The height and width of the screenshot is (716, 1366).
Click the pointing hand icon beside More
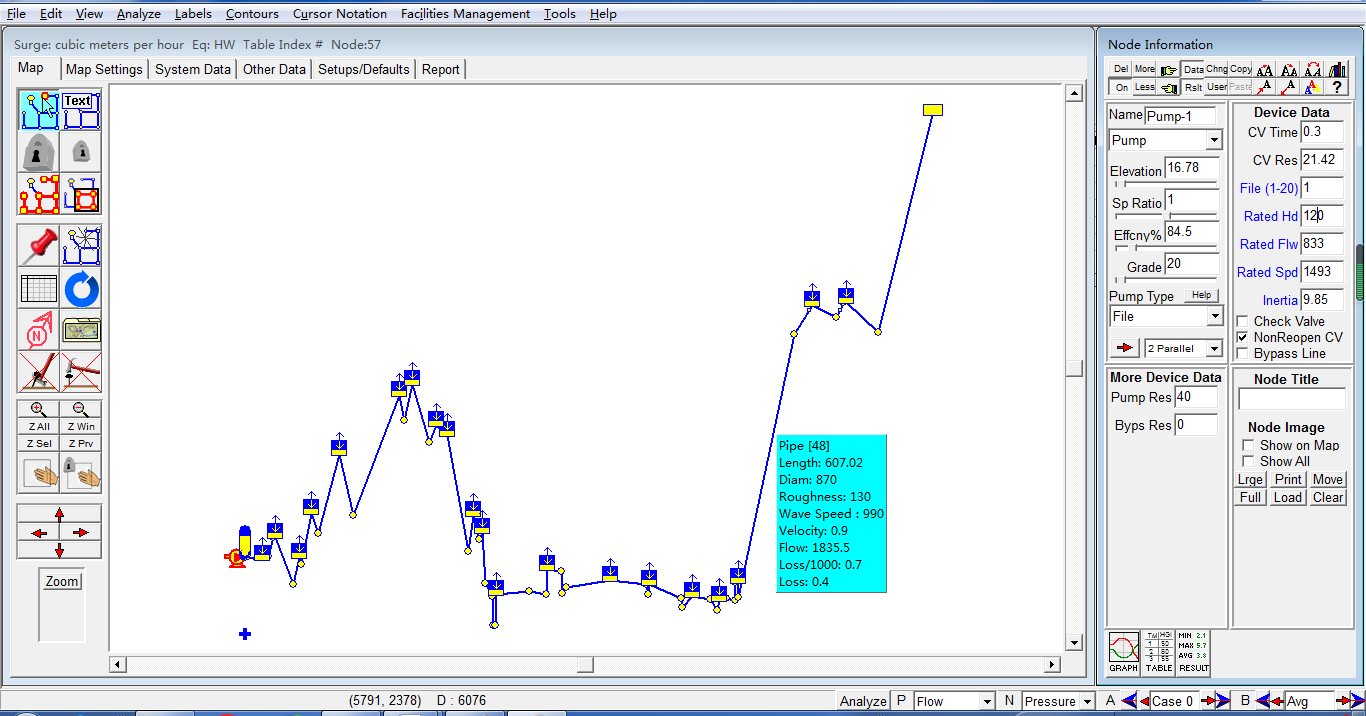(x=1169, y=69)
